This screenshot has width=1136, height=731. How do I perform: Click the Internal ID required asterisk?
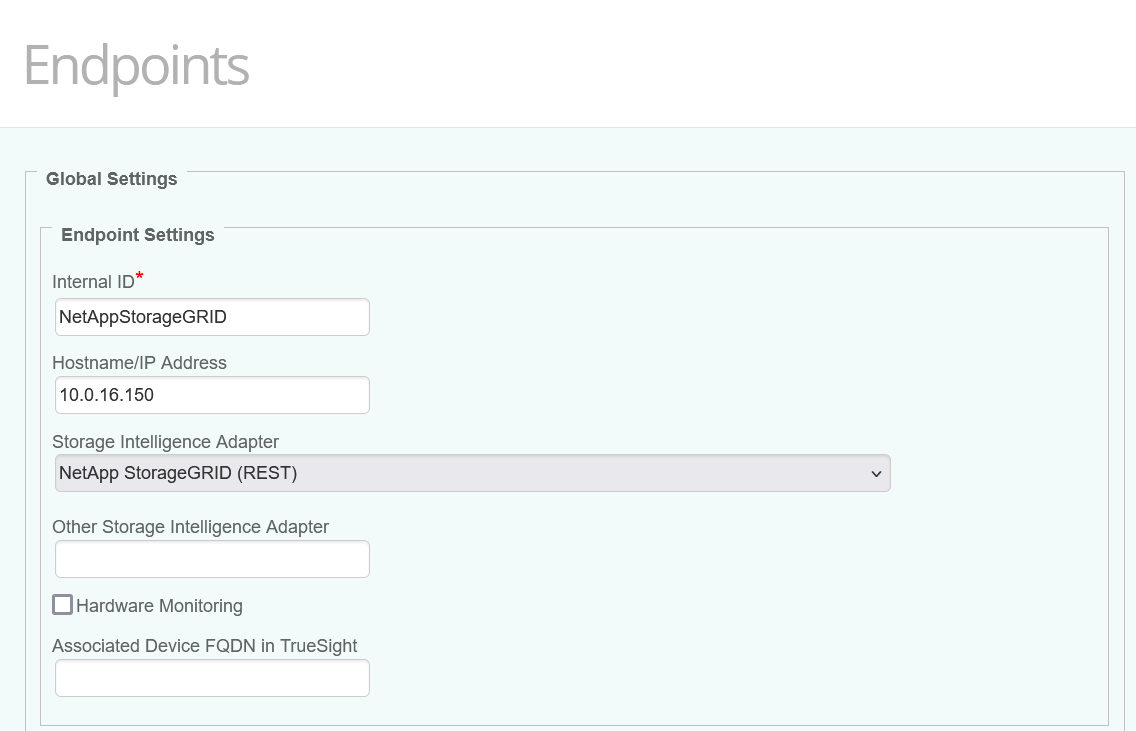click(x=138, y=274)
